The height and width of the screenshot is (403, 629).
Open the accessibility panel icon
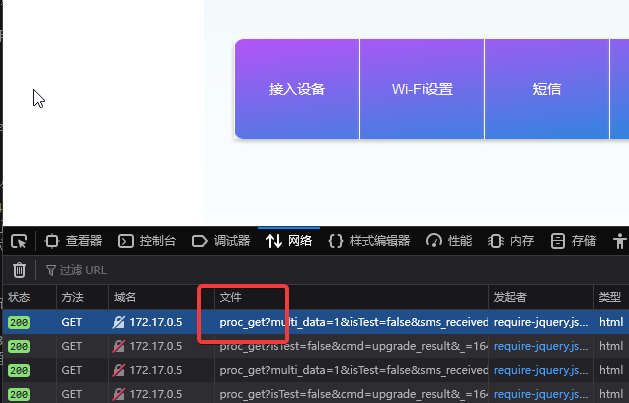(x=619, y=241)
